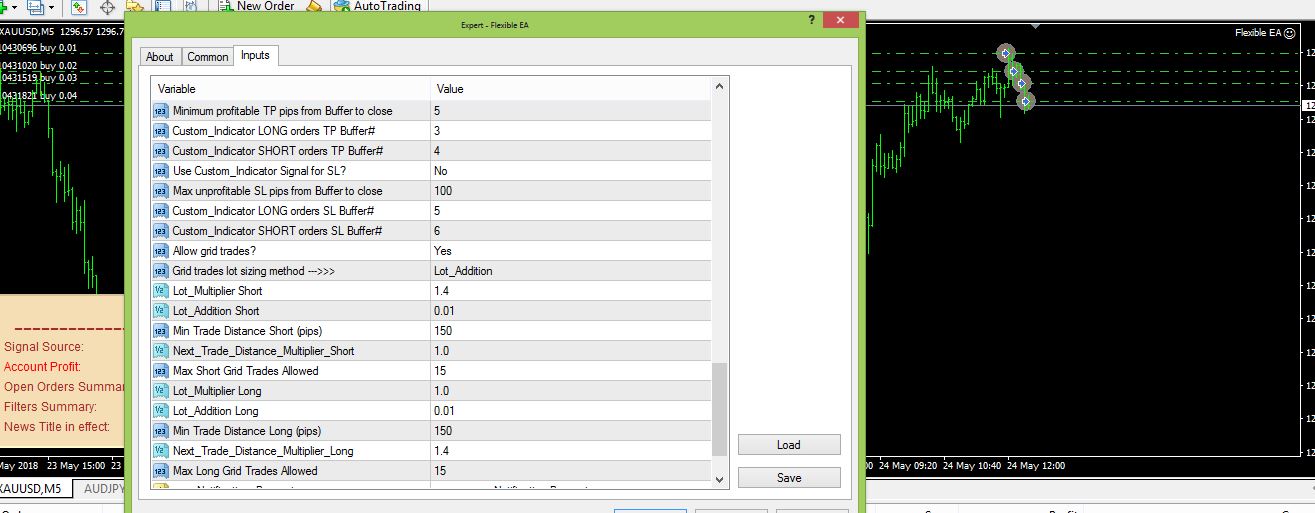Click the inputs list vertical scrollbar thumb
Screen dimensions: 1315x513
tap(720, 410)
